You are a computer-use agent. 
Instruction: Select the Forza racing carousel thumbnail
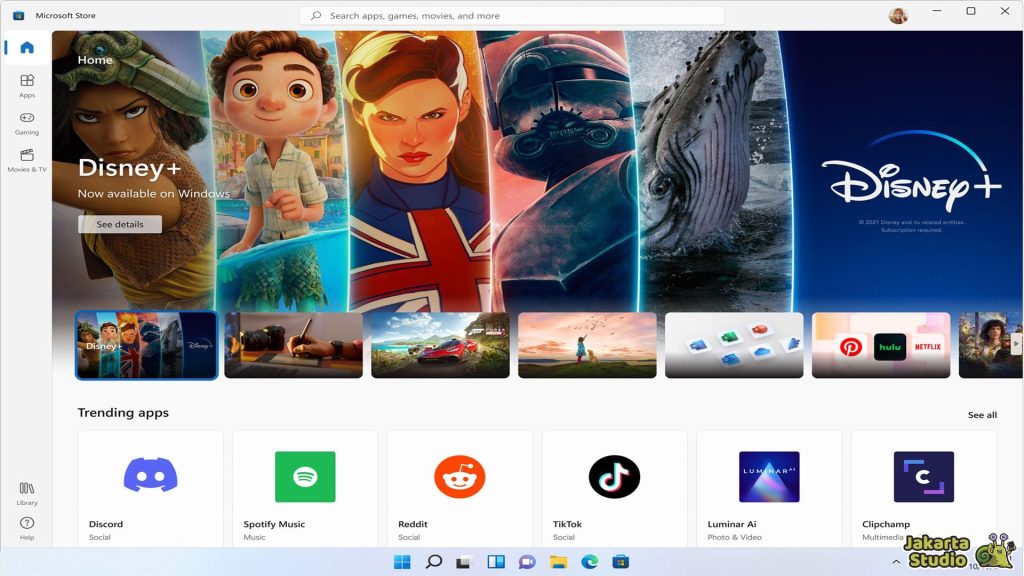click(x=440, y=345)
